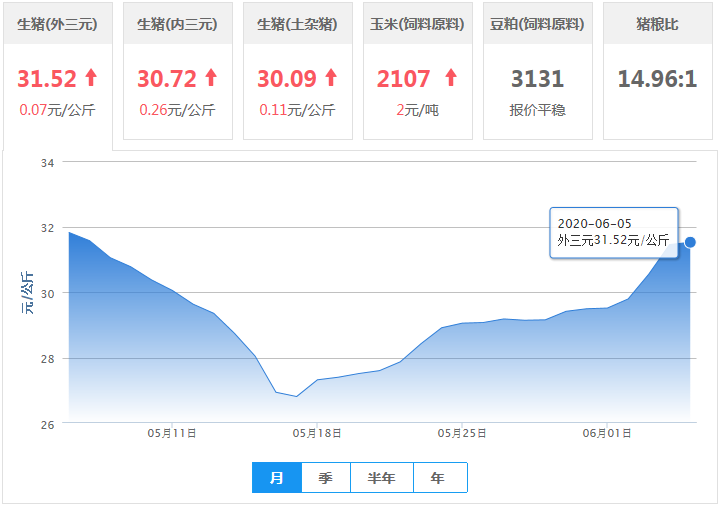The image size is (721, 507).
Task: Switch to the 生猪(内三元) tab
Action: (178, 23)
